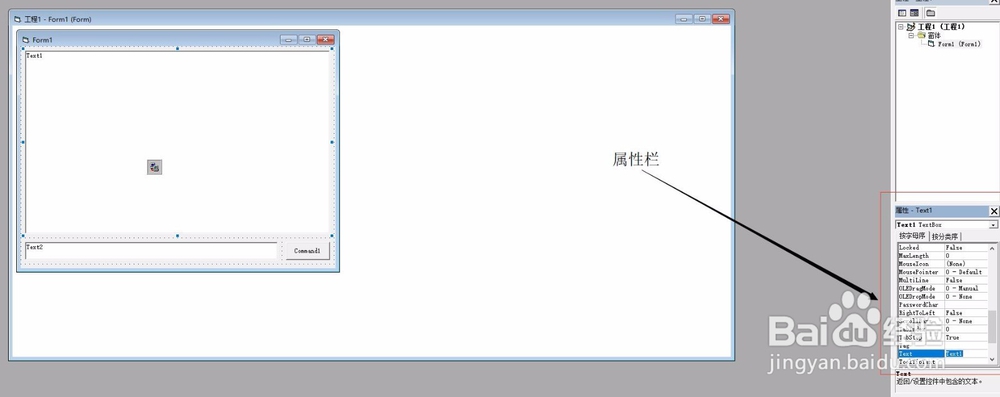Screen dimensions: 1000x397
Task: Select the RightToLeft property row
Action: 942,313
